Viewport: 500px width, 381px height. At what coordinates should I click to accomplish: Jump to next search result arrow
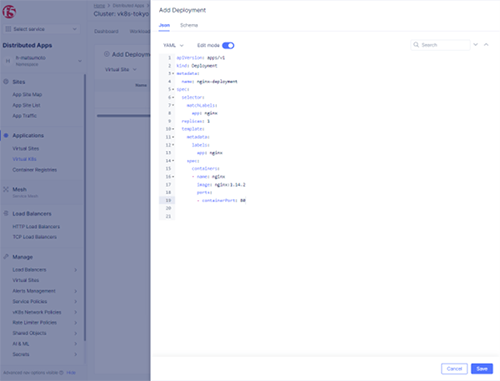pyautogui.click(x=476, y=45)
